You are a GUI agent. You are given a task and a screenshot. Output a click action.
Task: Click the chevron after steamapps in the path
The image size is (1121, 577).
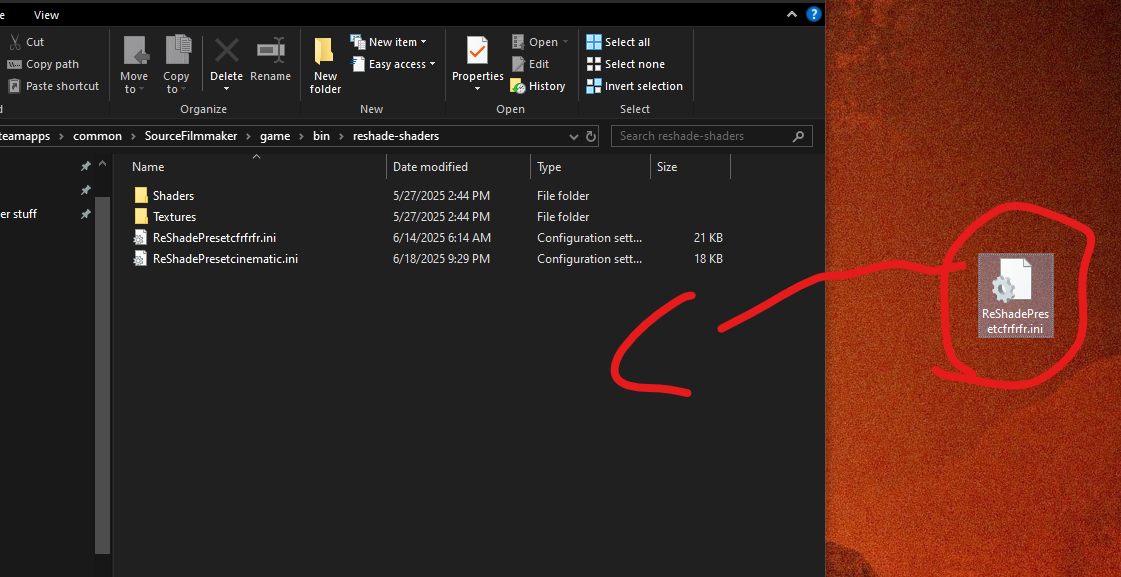[x=61, y=136]
